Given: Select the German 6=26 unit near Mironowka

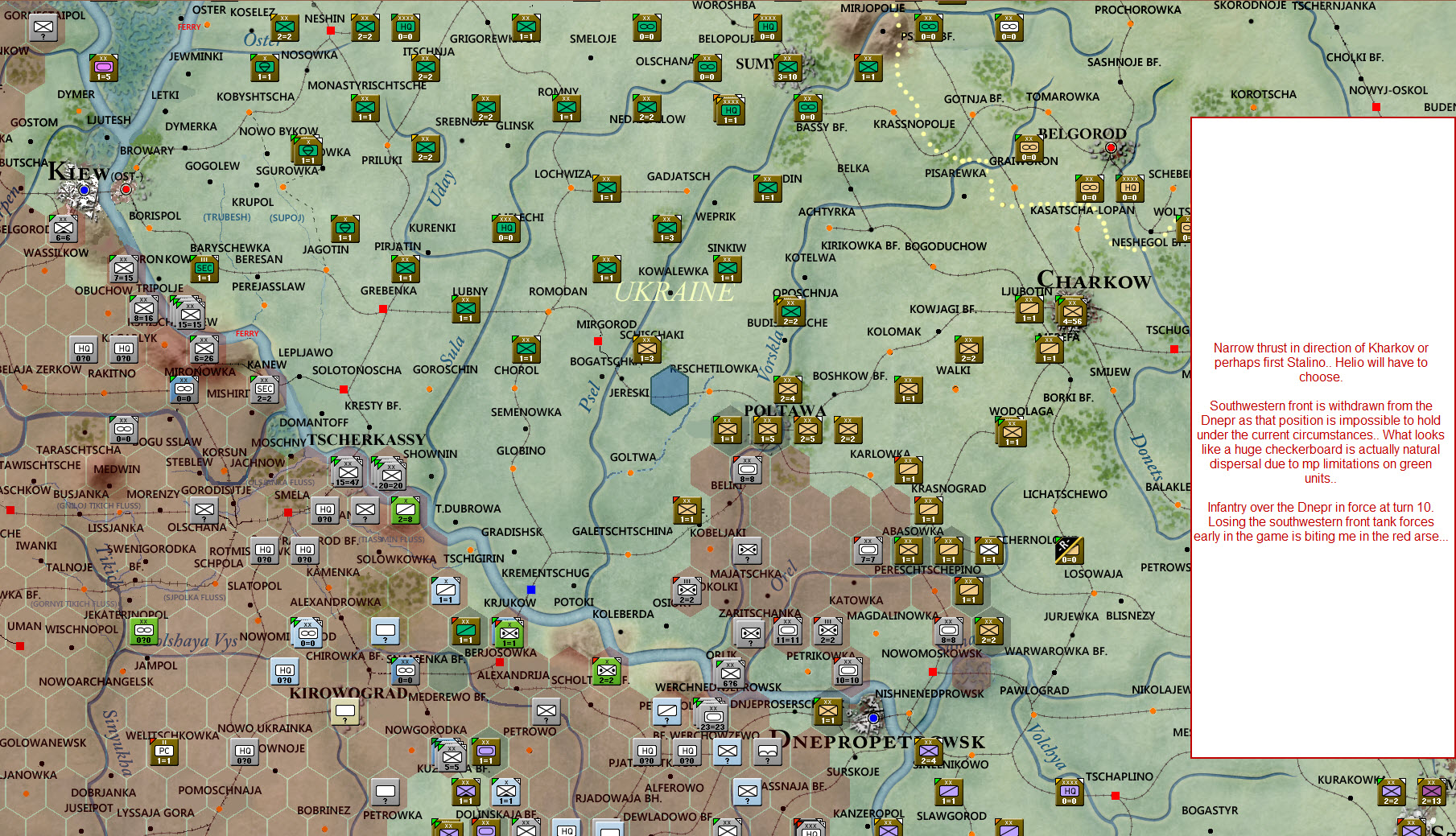Looking at the screenshot, I should point(204,349).
